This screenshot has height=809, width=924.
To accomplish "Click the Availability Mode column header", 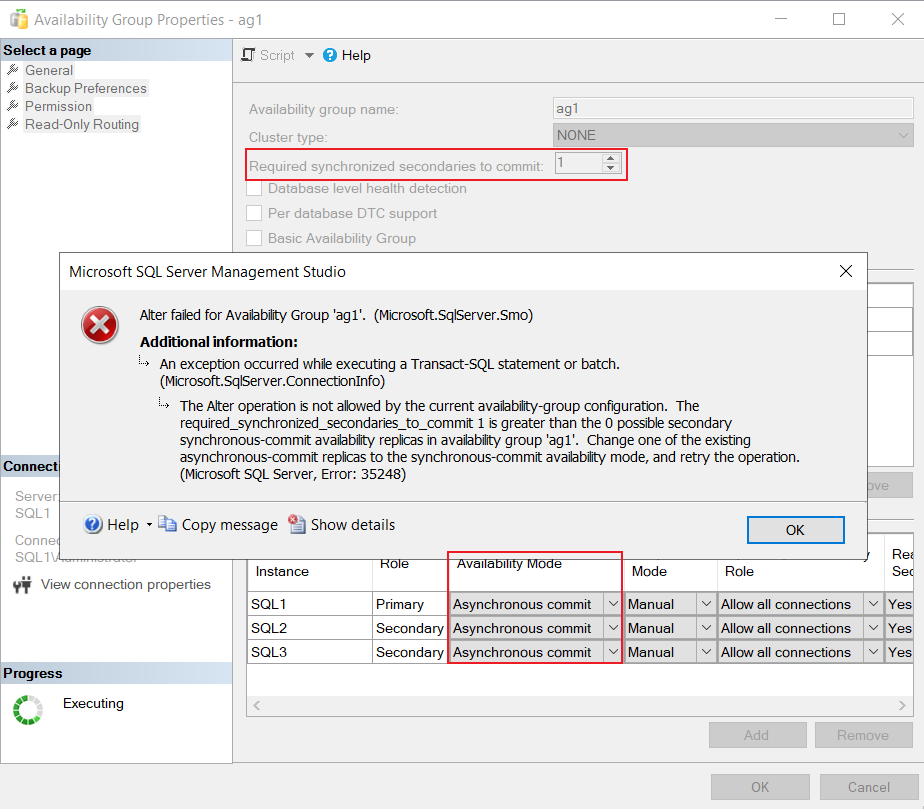I will coord(535,572).
